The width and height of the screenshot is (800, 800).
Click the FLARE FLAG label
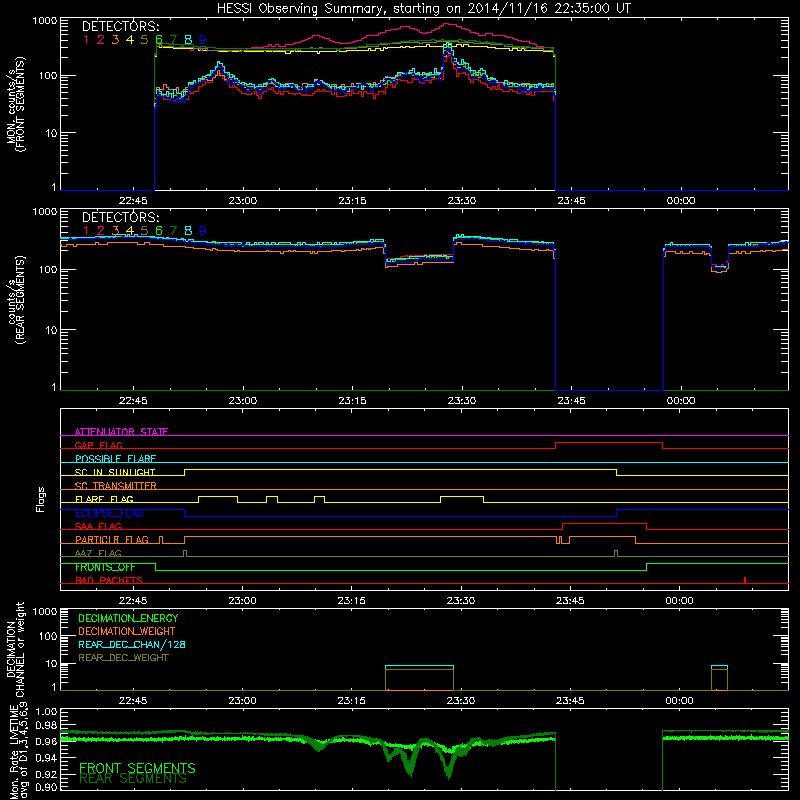click(x=104, y=499)
